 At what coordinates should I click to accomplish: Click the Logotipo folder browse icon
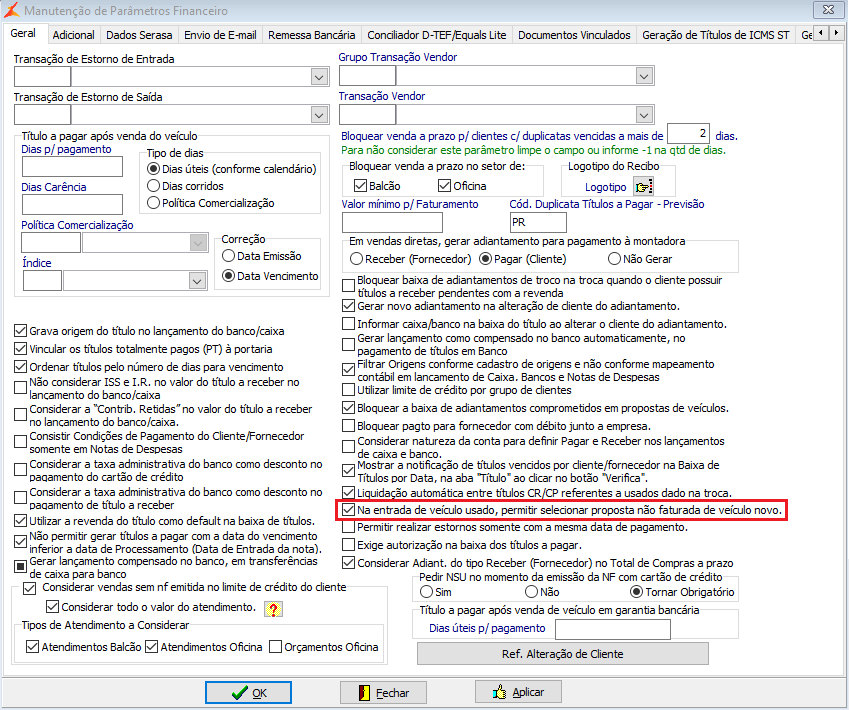tap(644, 187)
